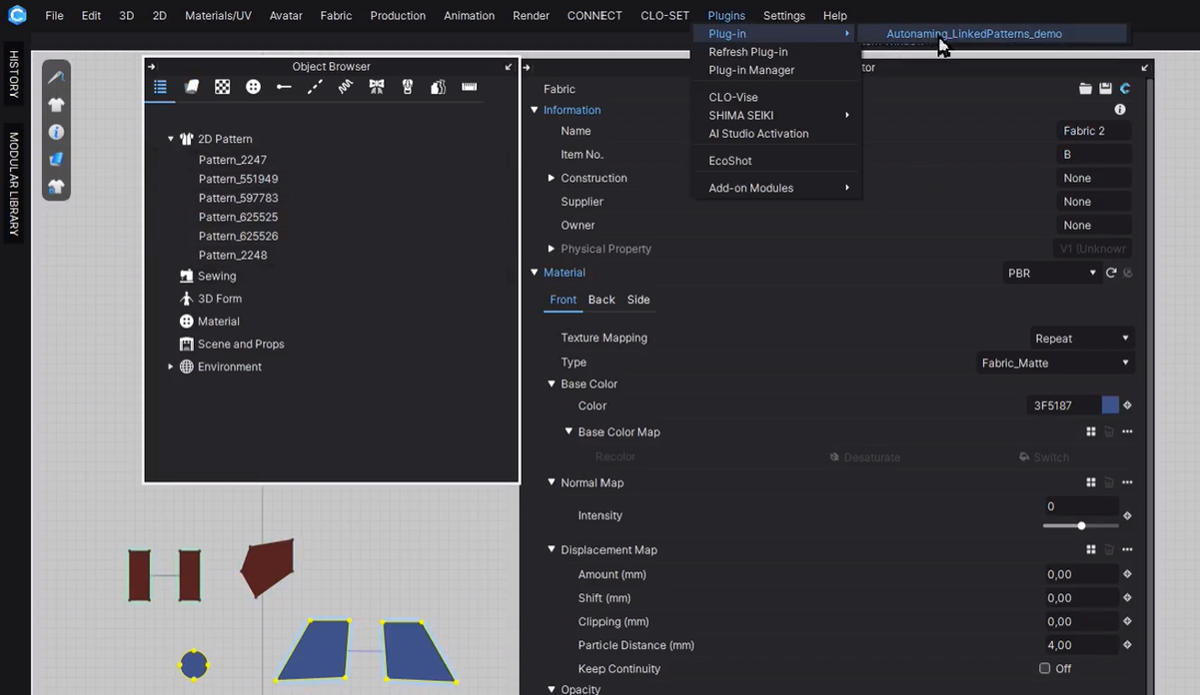The height and width of the screenshot is (695, 1200).
Task: Click the Normal Map Intensity slider handle
Action: [1082, 525]
